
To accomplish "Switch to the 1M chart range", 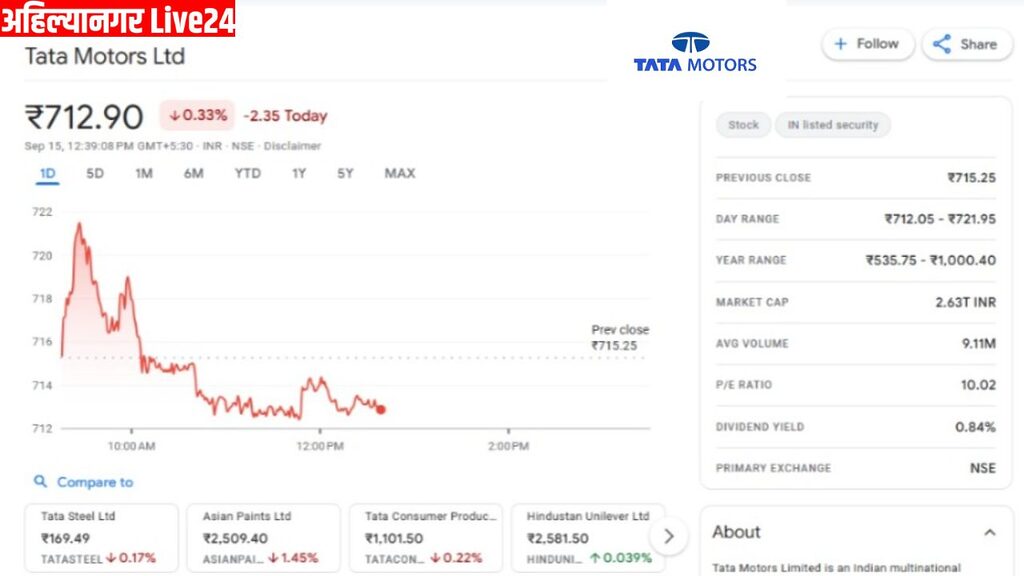I will point(144,174).
